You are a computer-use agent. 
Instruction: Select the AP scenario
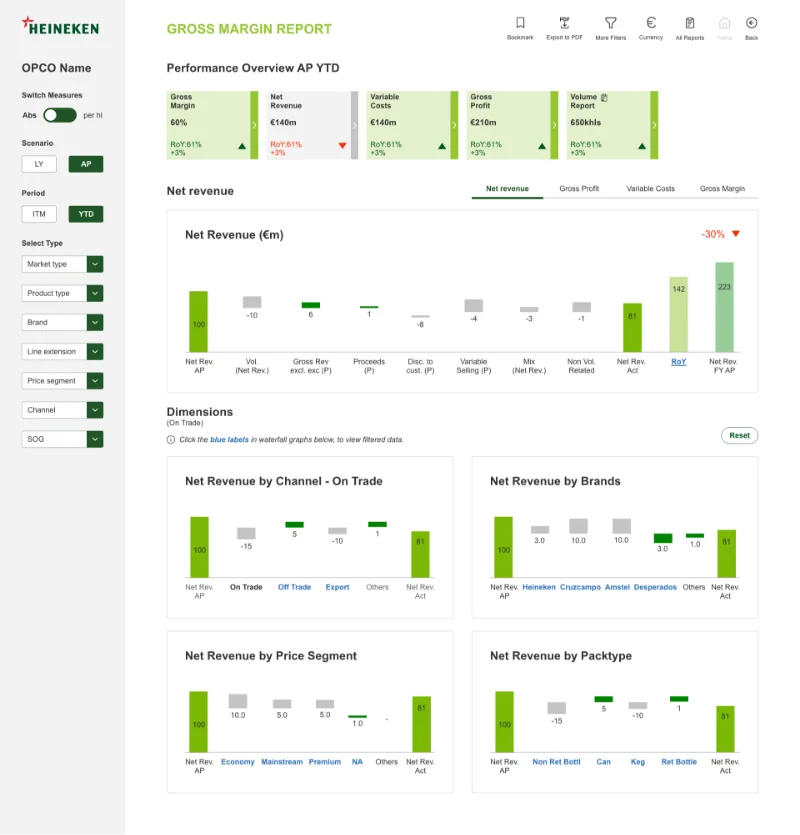pos(86,164)
